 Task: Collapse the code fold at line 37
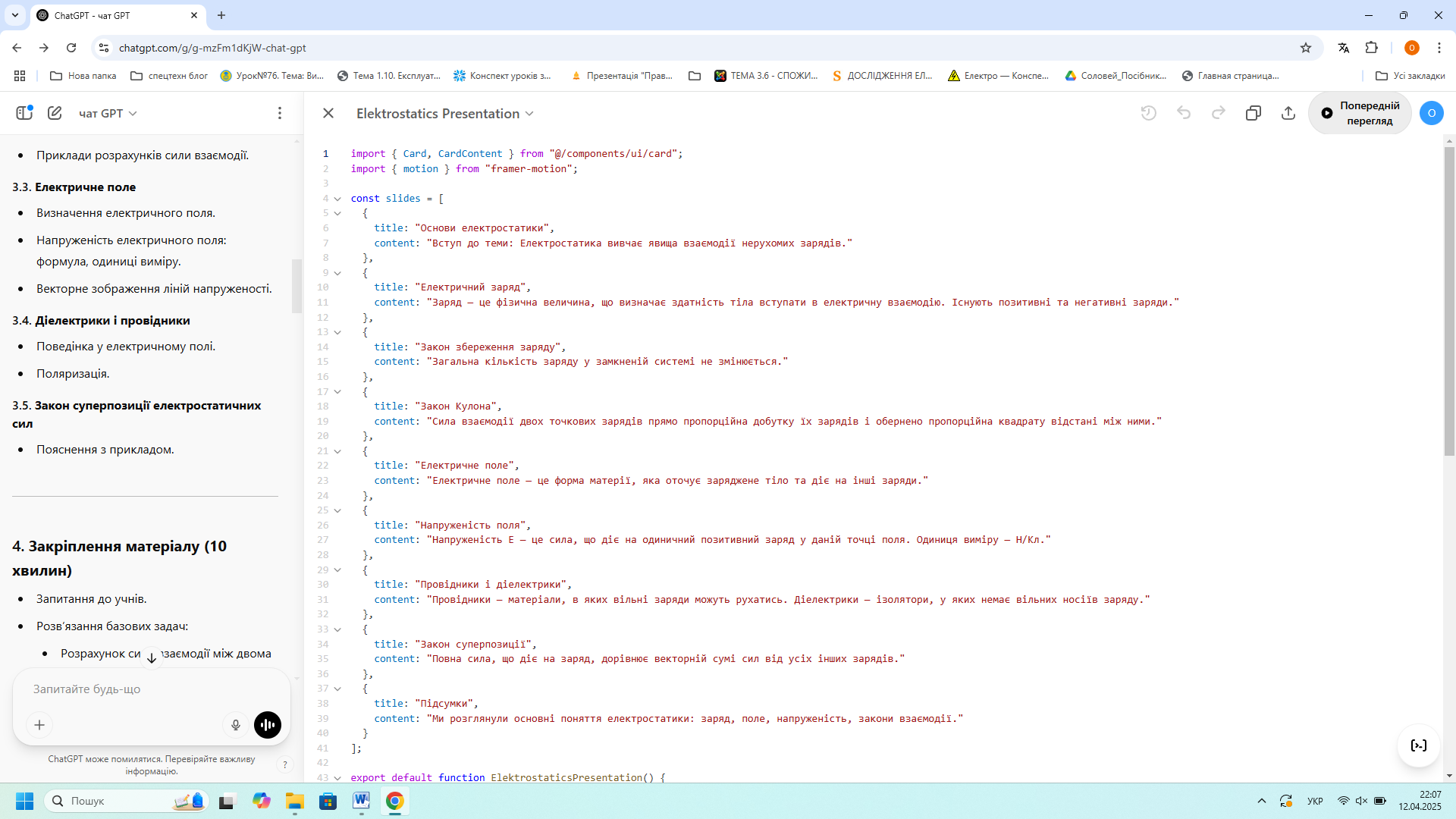(337, 689)
